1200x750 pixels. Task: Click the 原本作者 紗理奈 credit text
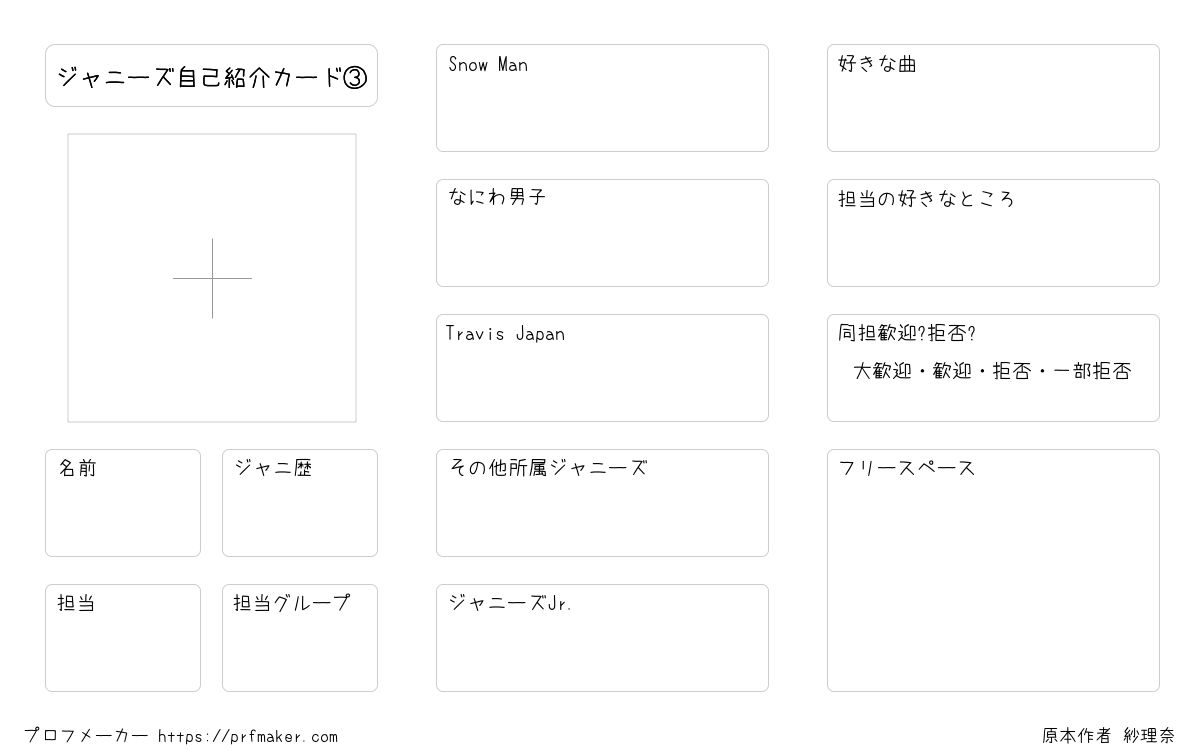1108,736
